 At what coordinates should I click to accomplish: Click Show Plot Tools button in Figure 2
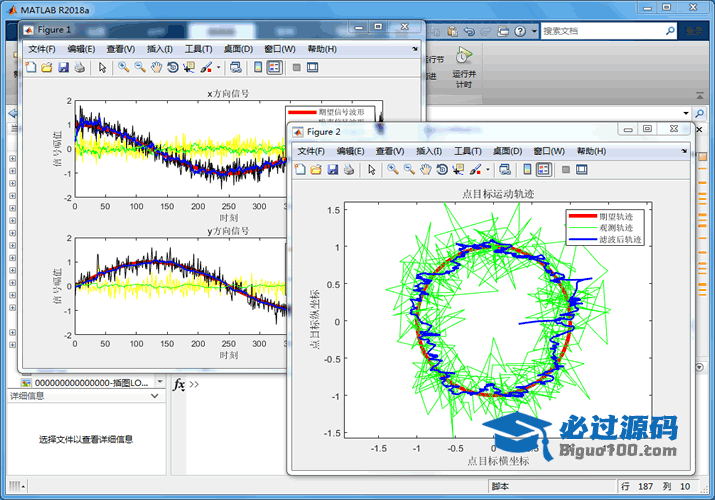coord(583,170)
